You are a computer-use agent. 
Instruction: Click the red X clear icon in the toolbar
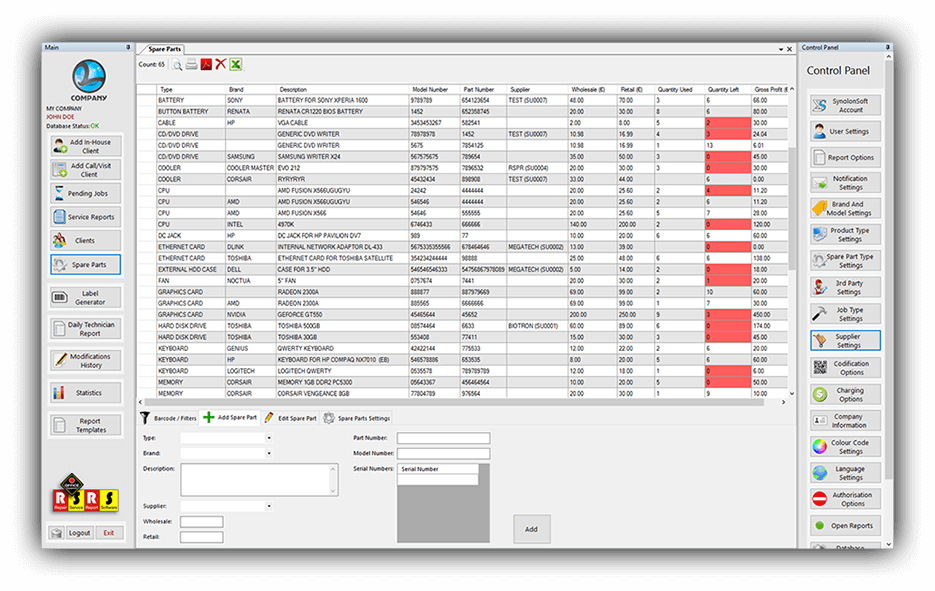[221, 64]
